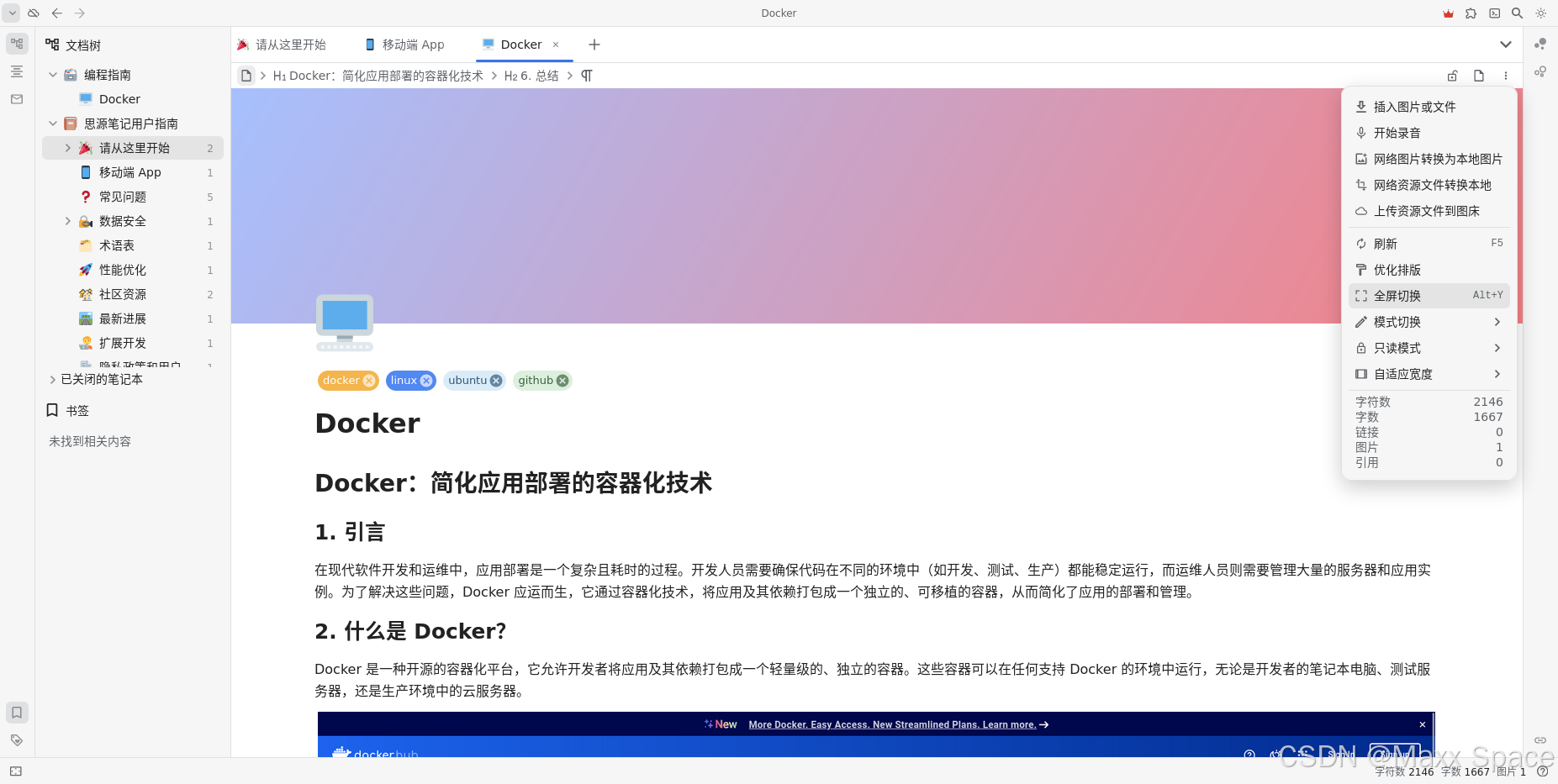Screen dimensions: 1558x784
Task: Toggle appearance mode sun icon
Action: [x=1540, y=13]
